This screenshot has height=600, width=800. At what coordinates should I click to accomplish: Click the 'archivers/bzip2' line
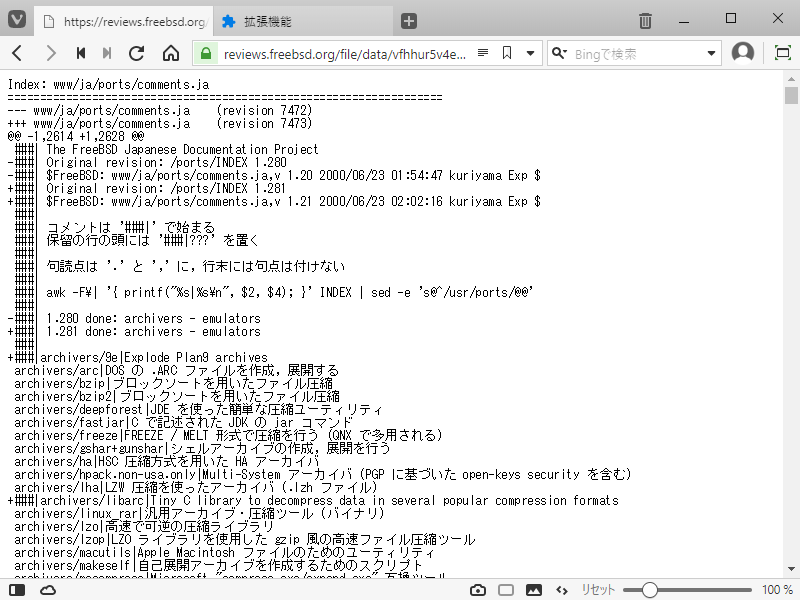(177, 396)
